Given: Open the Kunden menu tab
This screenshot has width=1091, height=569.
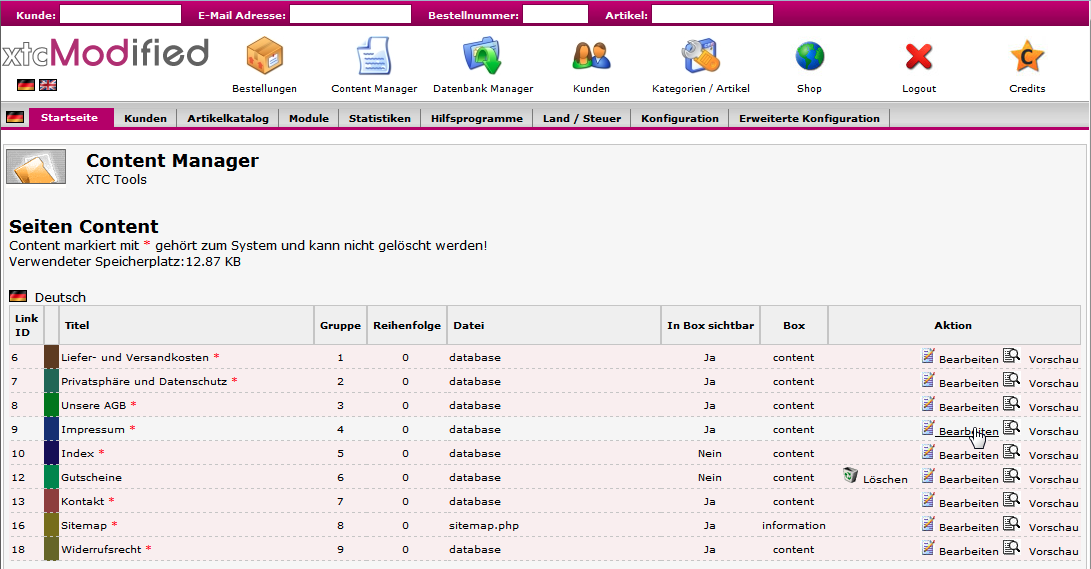Looking at the screenshot, I should click(145, 118).
